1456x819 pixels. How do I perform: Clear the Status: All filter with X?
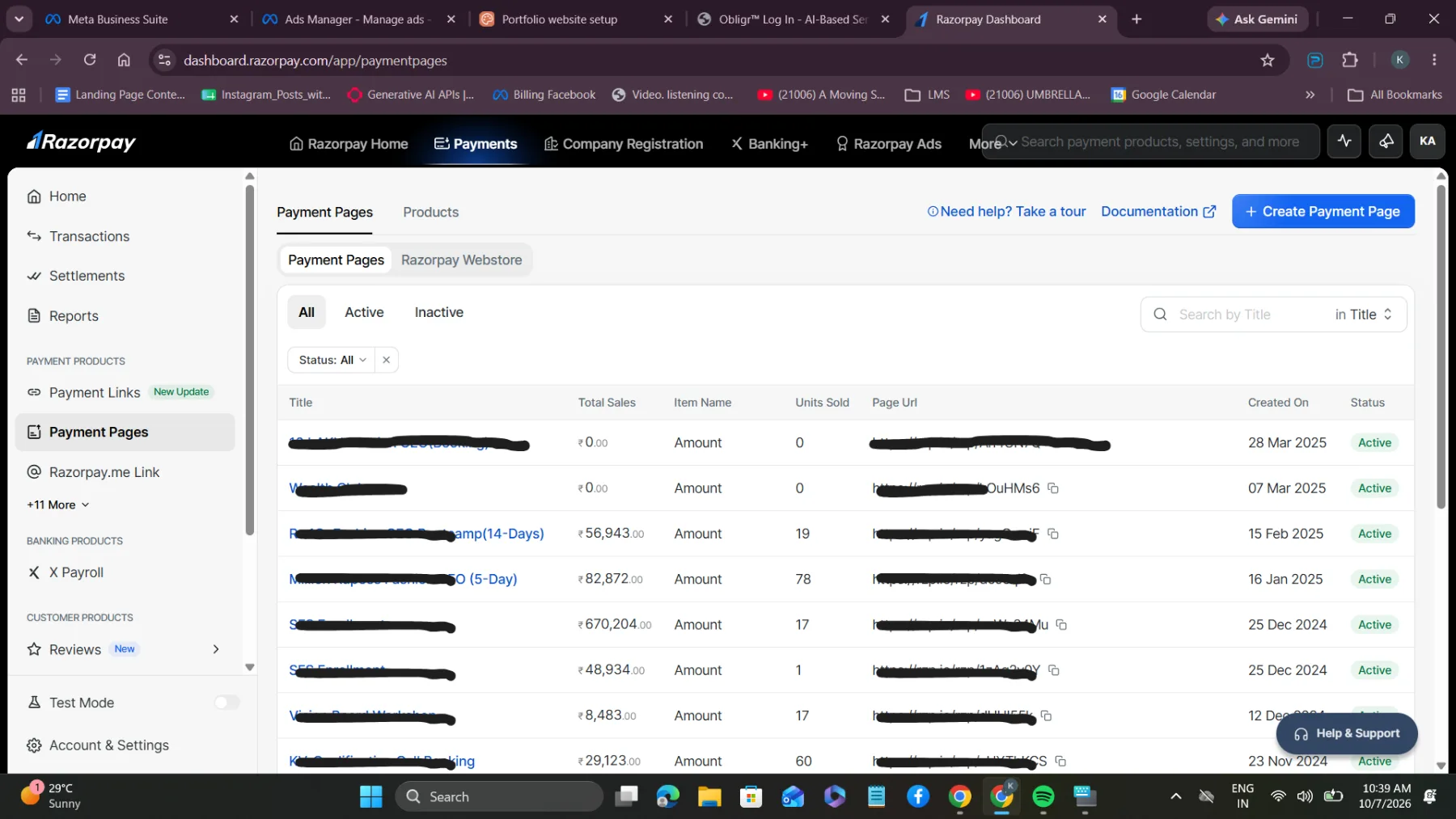[386, 360]
